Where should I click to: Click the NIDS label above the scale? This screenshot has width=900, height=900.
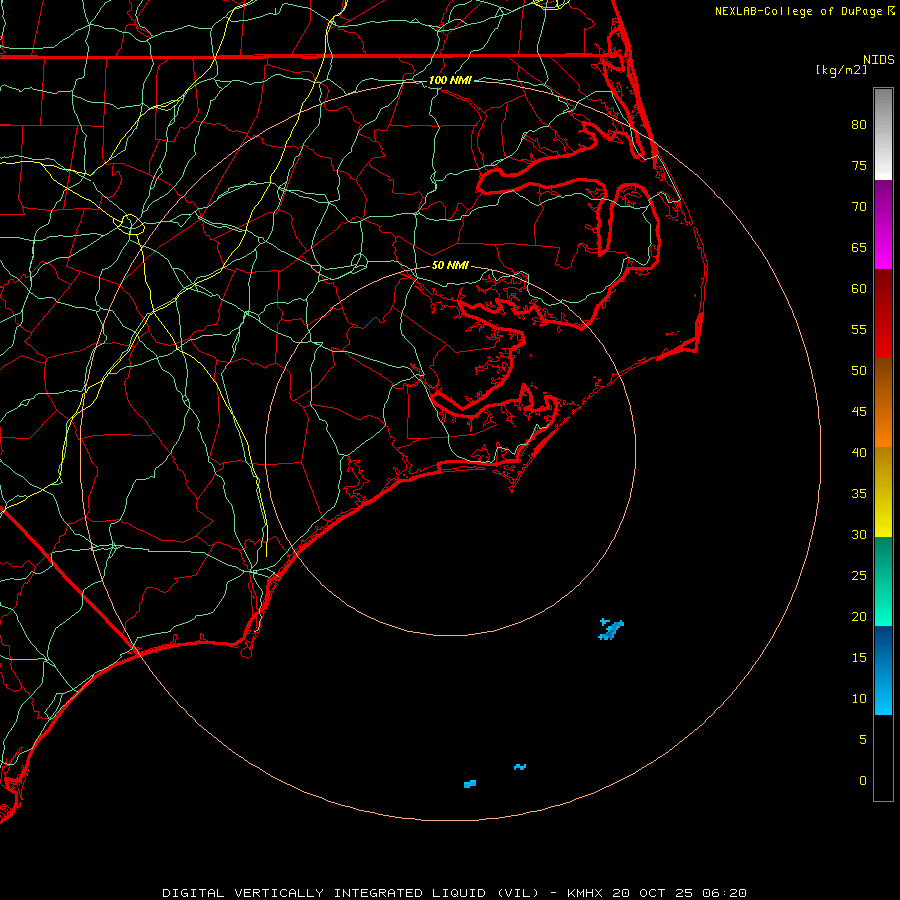coord(879,59)
